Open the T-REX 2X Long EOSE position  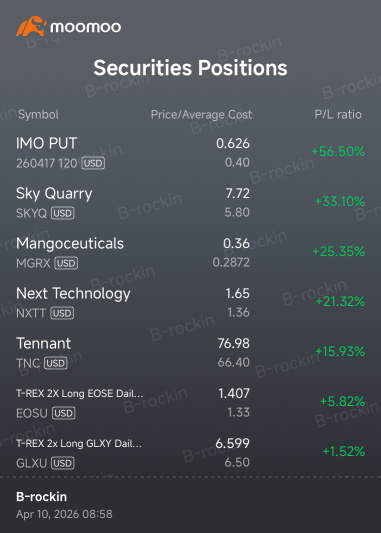(x=190, y=402)
